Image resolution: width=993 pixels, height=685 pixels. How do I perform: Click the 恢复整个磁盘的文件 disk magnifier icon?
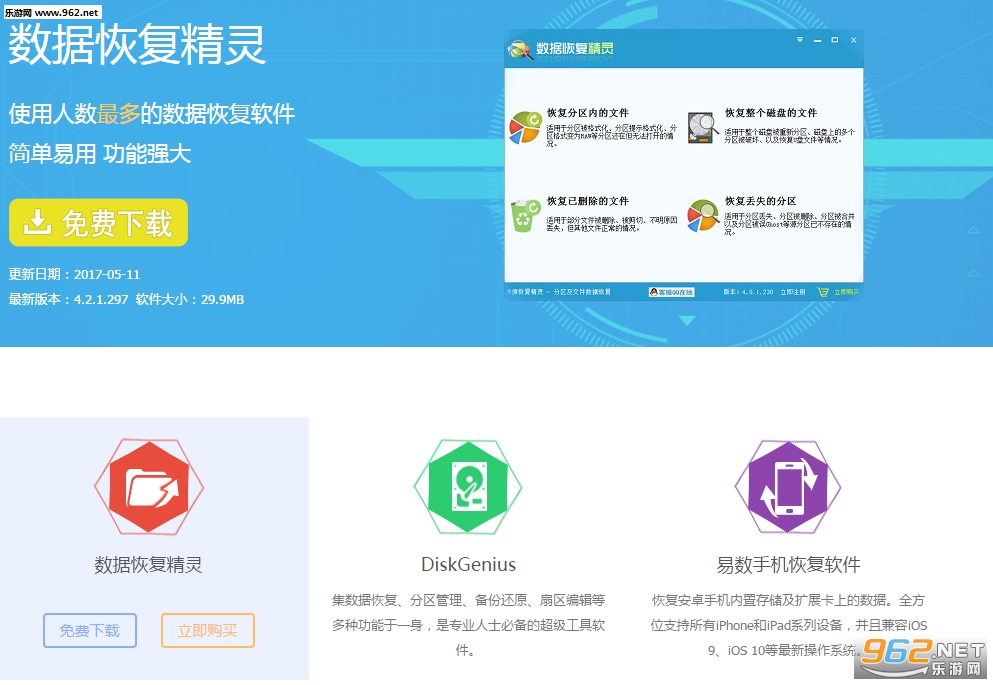702,127
